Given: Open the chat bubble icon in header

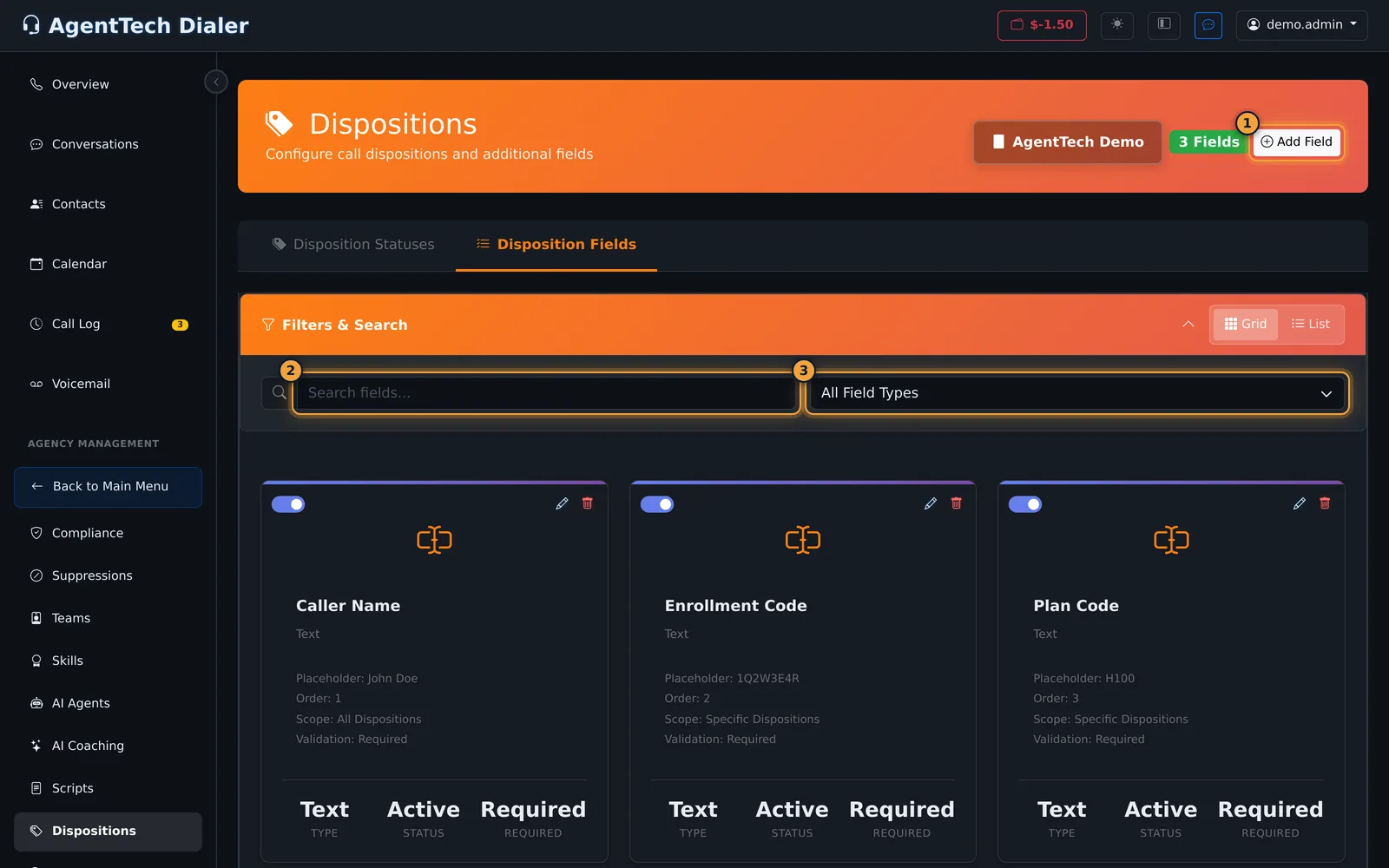Looking at the screenshot, I should point(1208,24).
